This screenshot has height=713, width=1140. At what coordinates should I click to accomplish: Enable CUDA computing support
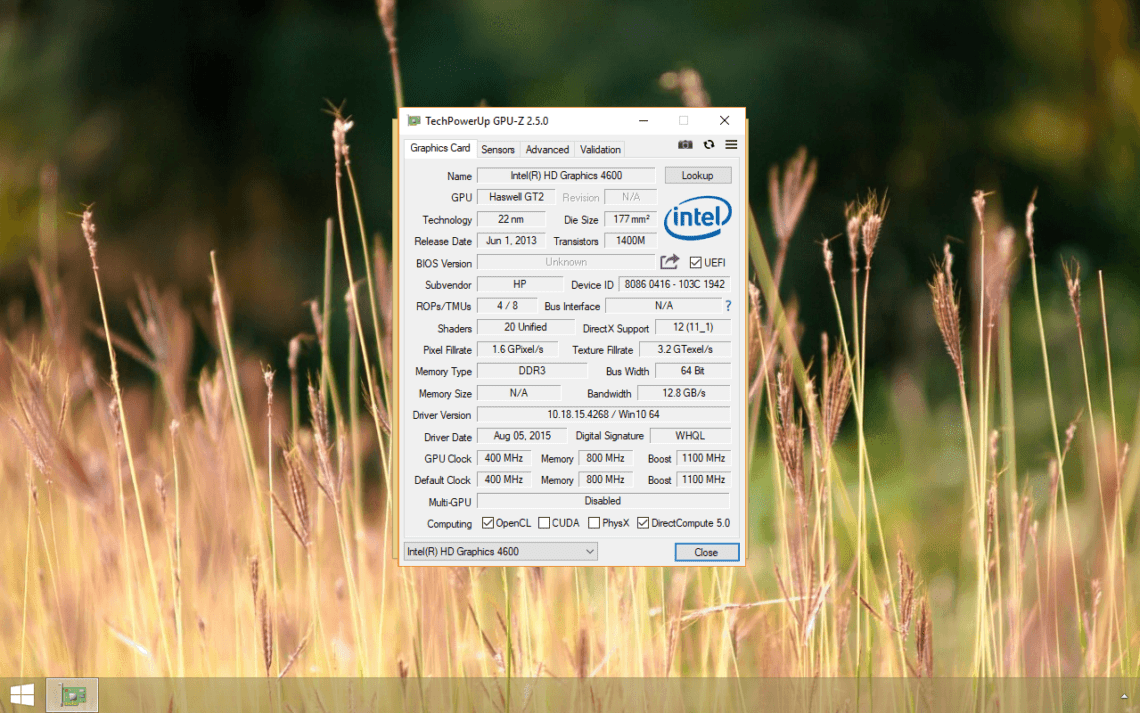pyautogui.click(x=541, y=523)
